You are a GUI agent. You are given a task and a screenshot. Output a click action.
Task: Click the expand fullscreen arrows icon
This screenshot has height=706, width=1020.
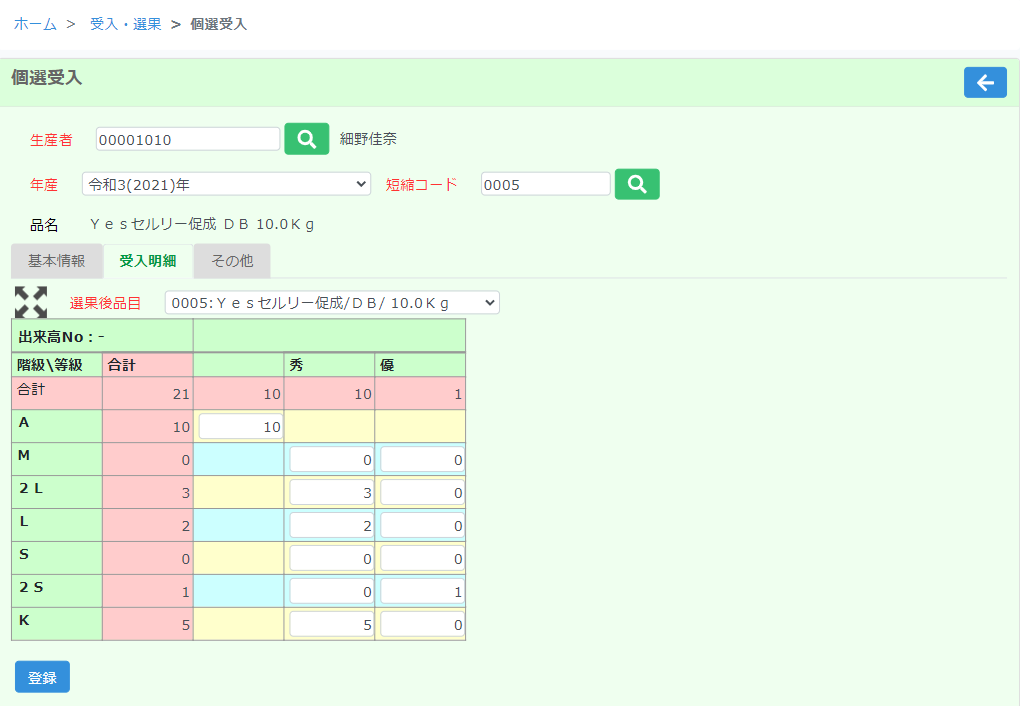[x=31, y=302]
